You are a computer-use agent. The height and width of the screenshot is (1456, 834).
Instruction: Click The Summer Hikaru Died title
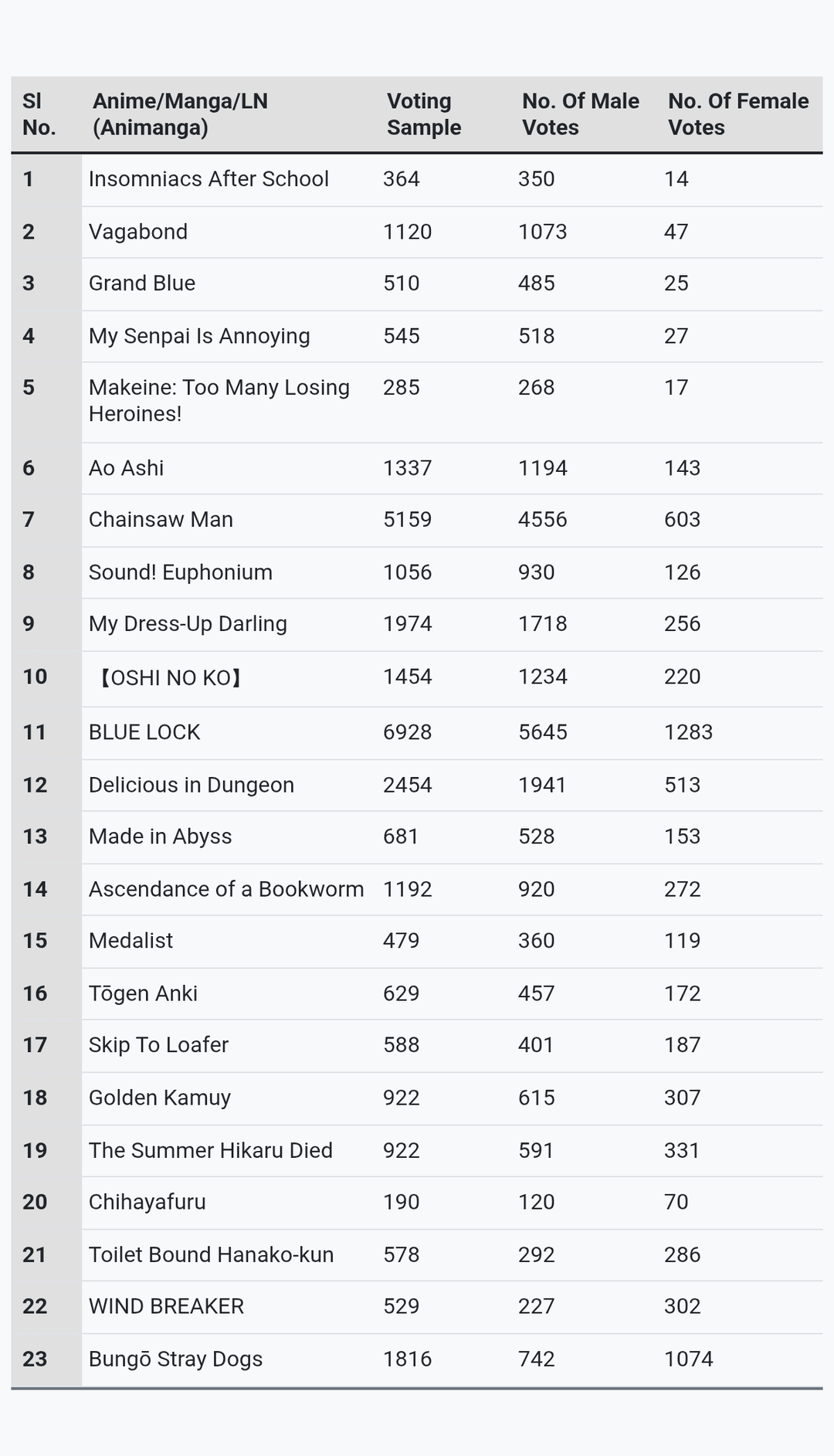(x=210, y=1150)
